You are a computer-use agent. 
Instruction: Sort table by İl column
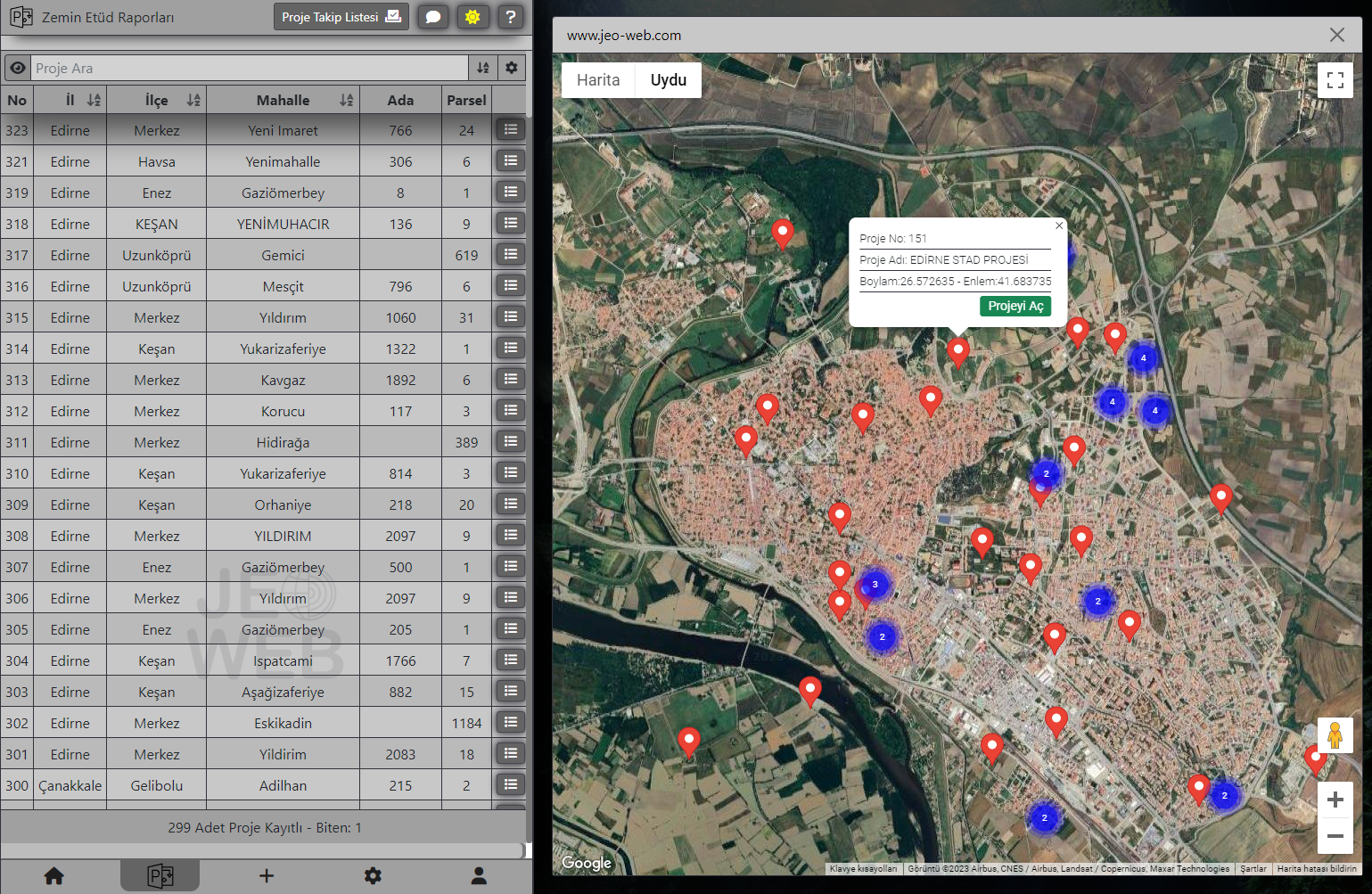(x=94, y=101)
